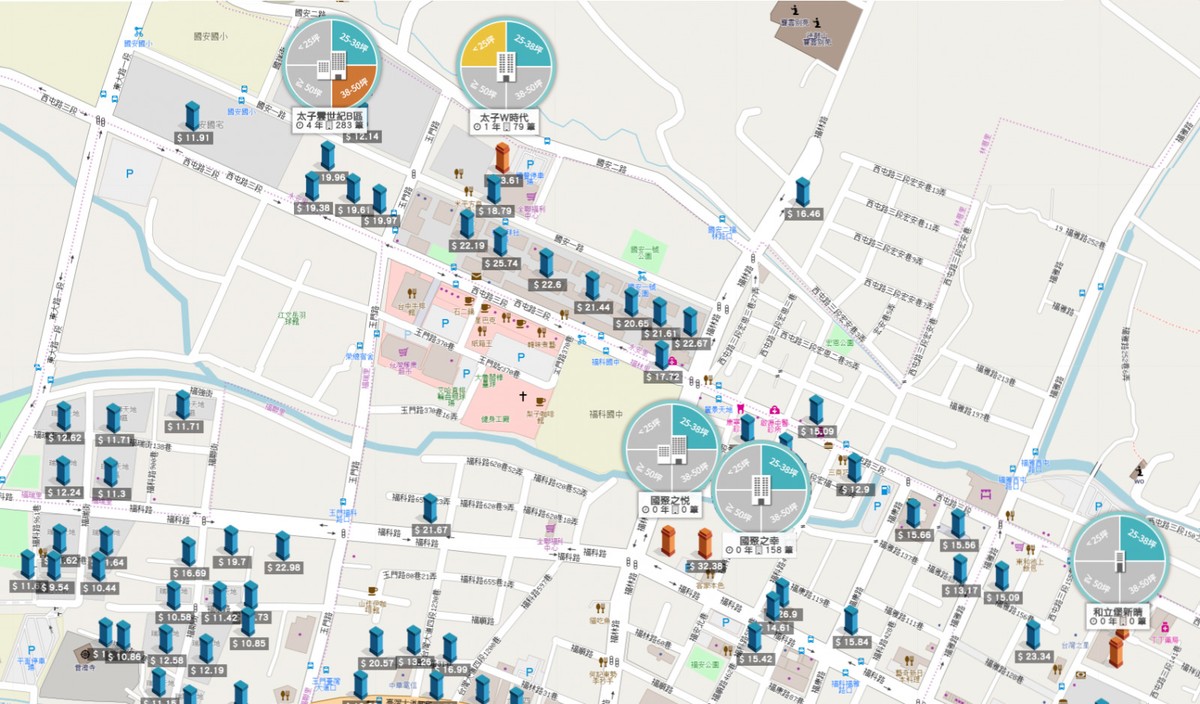Select the building marker priced $21.67
1200x704 pixels.
[430, 509]
